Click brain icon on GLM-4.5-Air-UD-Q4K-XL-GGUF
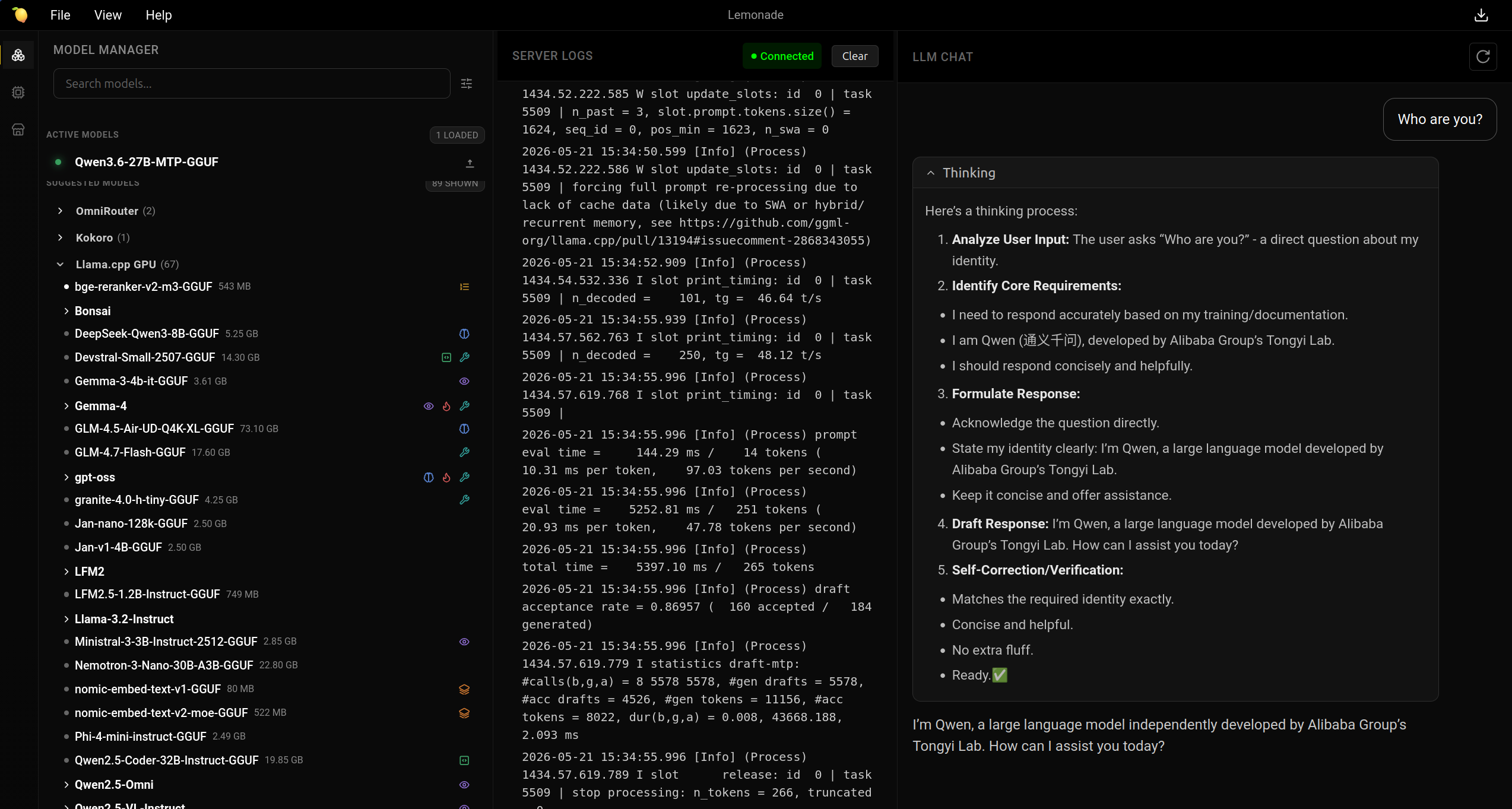The height and width of the screenshot is (809, 1512). tap(464, 429)
